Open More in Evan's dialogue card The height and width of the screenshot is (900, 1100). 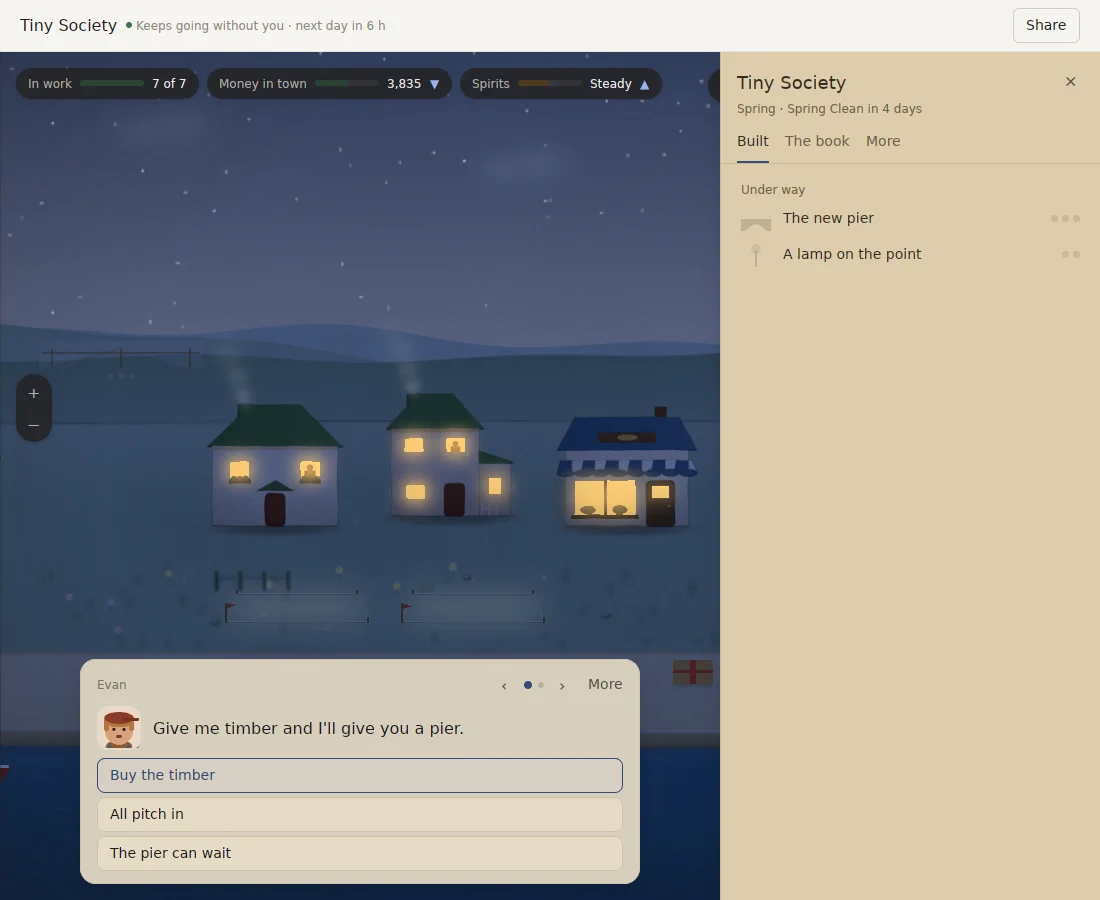pos(605,684)
